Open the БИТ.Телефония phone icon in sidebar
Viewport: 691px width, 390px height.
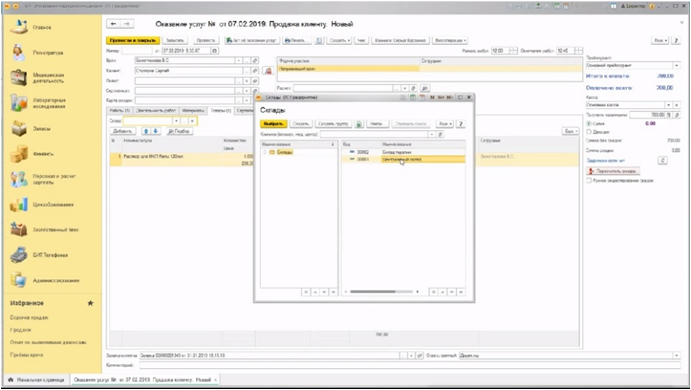click(19, 255)
